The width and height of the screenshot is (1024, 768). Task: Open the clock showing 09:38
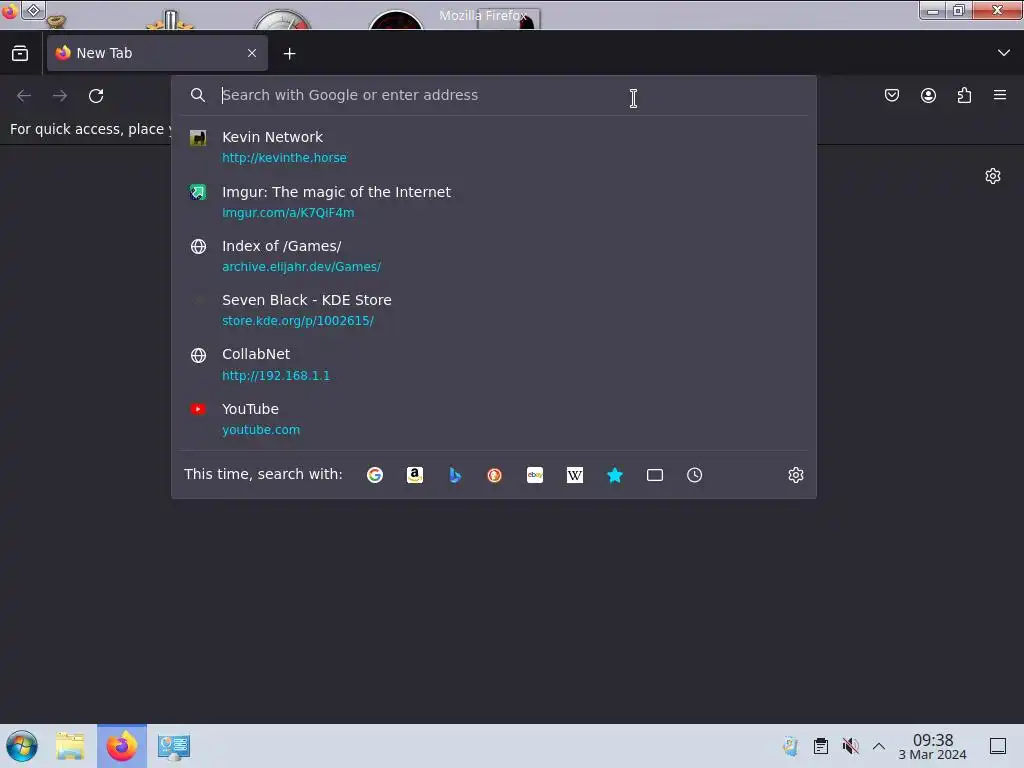[x=933, y=746]
